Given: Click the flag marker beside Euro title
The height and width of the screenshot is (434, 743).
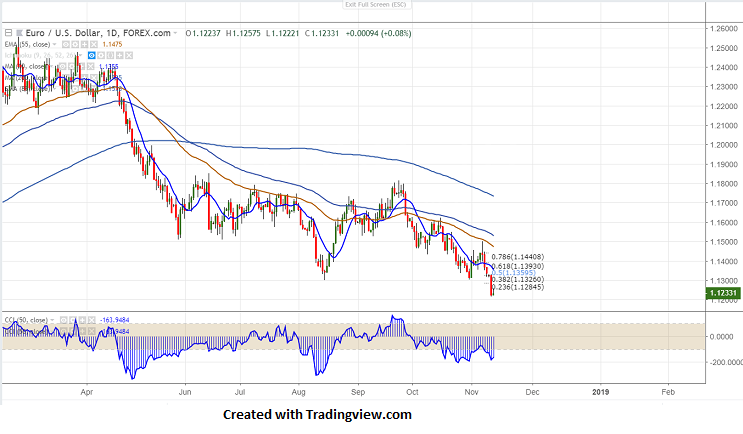Looking at the screenshot, I should coord(19,33).
